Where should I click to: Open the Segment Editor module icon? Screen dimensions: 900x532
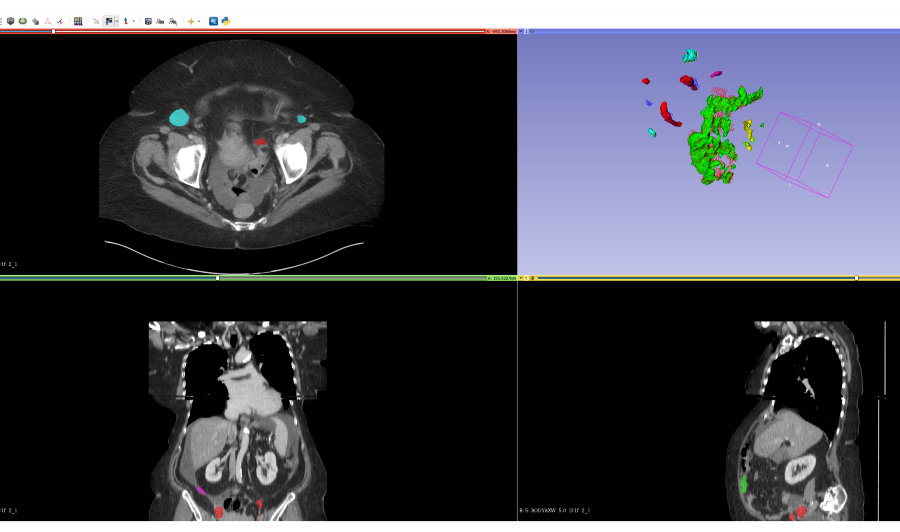(x=60, y=21)
